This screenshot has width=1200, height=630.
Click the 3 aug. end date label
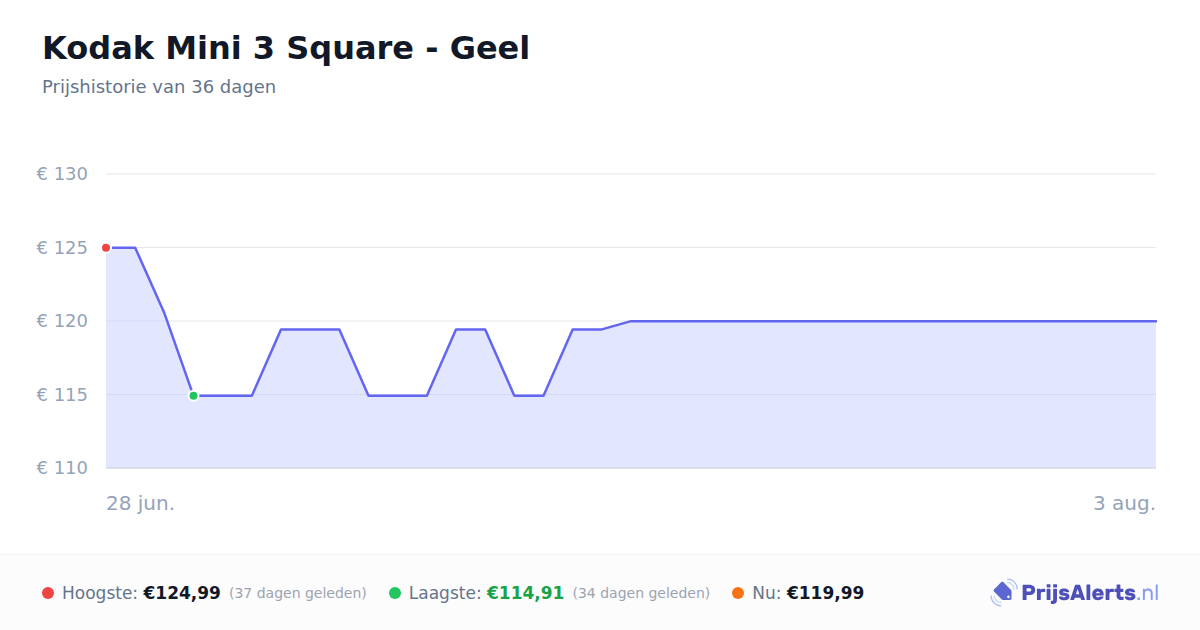[1124, 503]
